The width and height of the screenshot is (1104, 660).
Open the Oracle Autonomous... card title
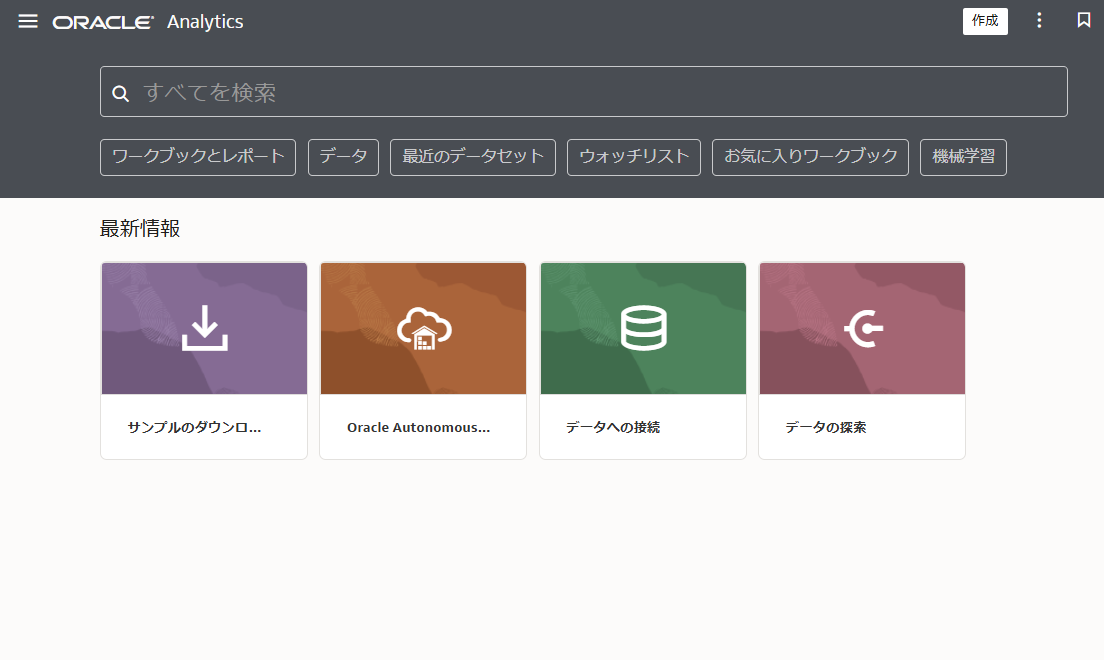pos(418,428)
